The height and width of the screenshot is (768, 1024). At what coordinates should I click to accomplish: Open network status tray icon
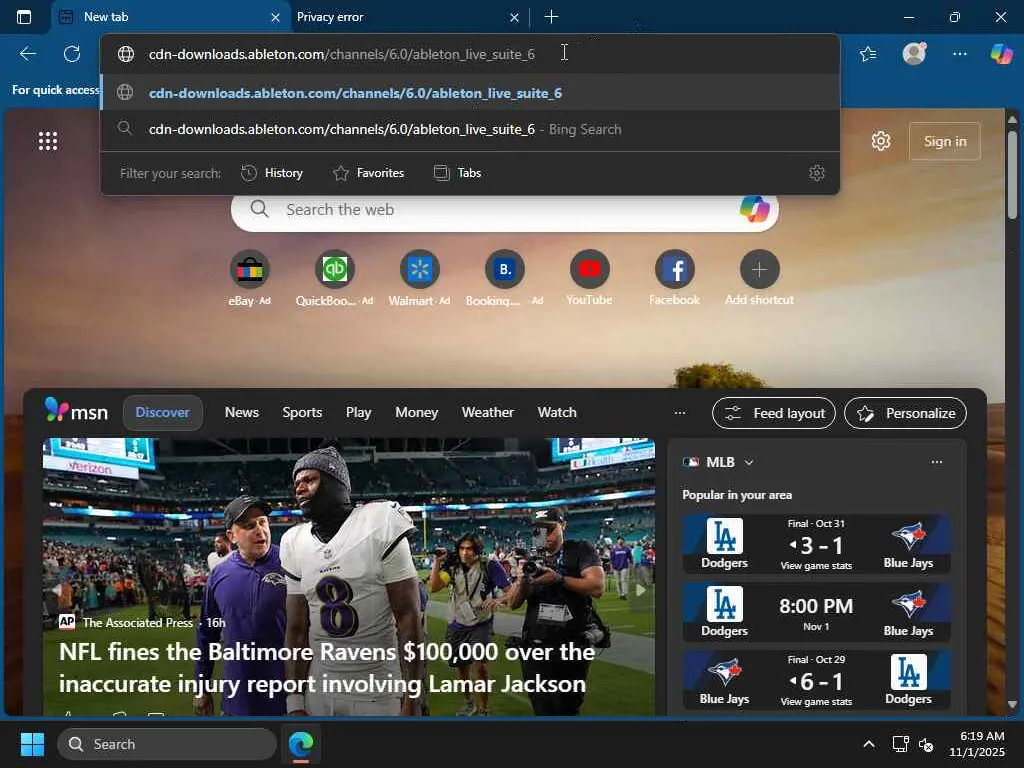(900, 744)
